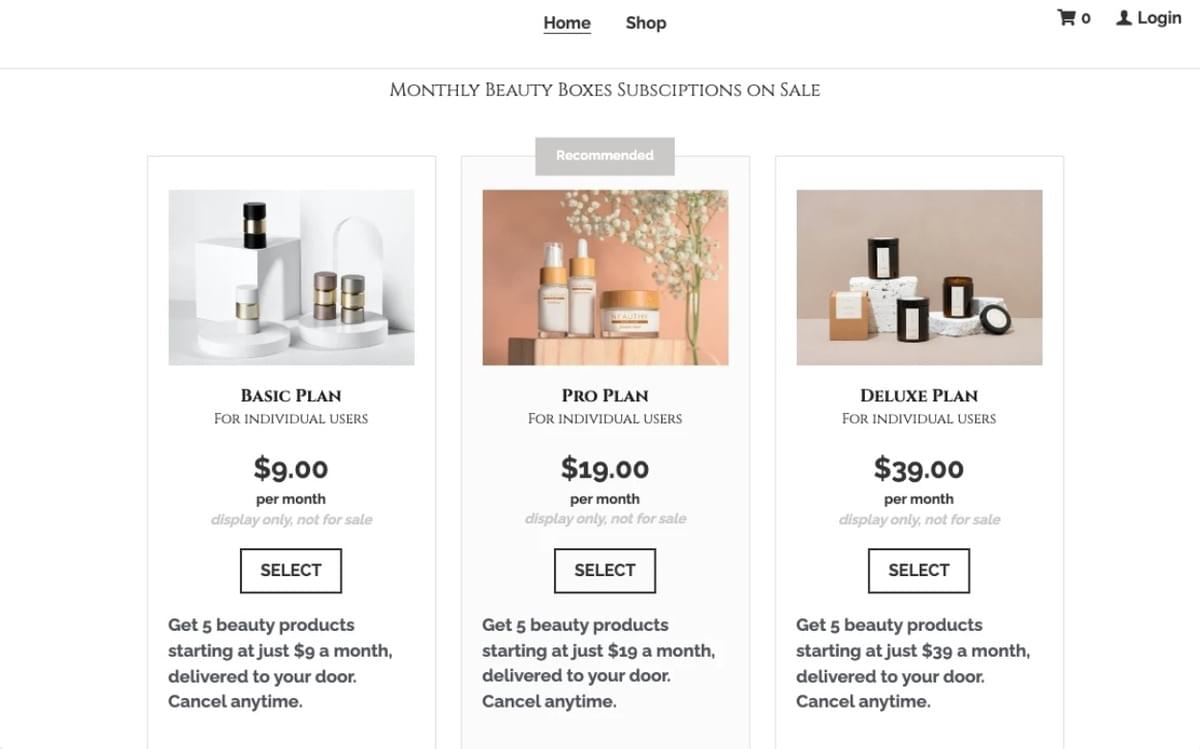Open the Shop menu item
Image resolution: width=1200 pixels, height=749 pixels.
point(646,23)
